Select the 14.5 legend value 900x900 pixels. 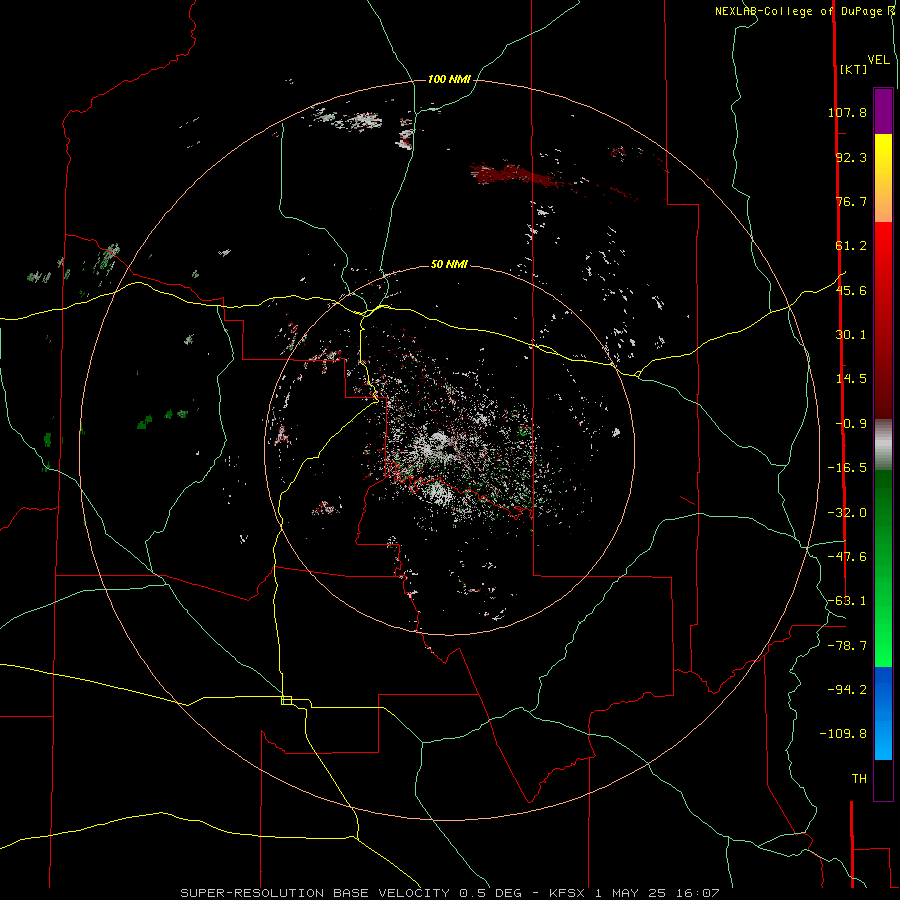851,379
